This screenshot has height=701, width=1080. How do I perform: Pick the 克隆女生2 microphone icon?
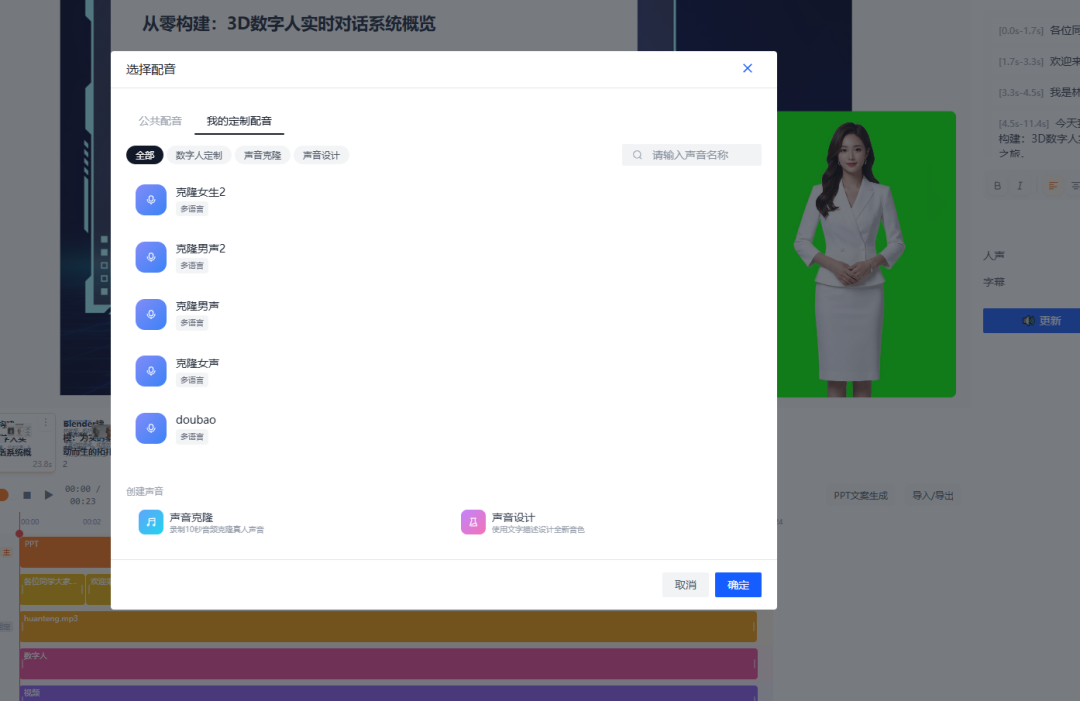coord(151,200)
